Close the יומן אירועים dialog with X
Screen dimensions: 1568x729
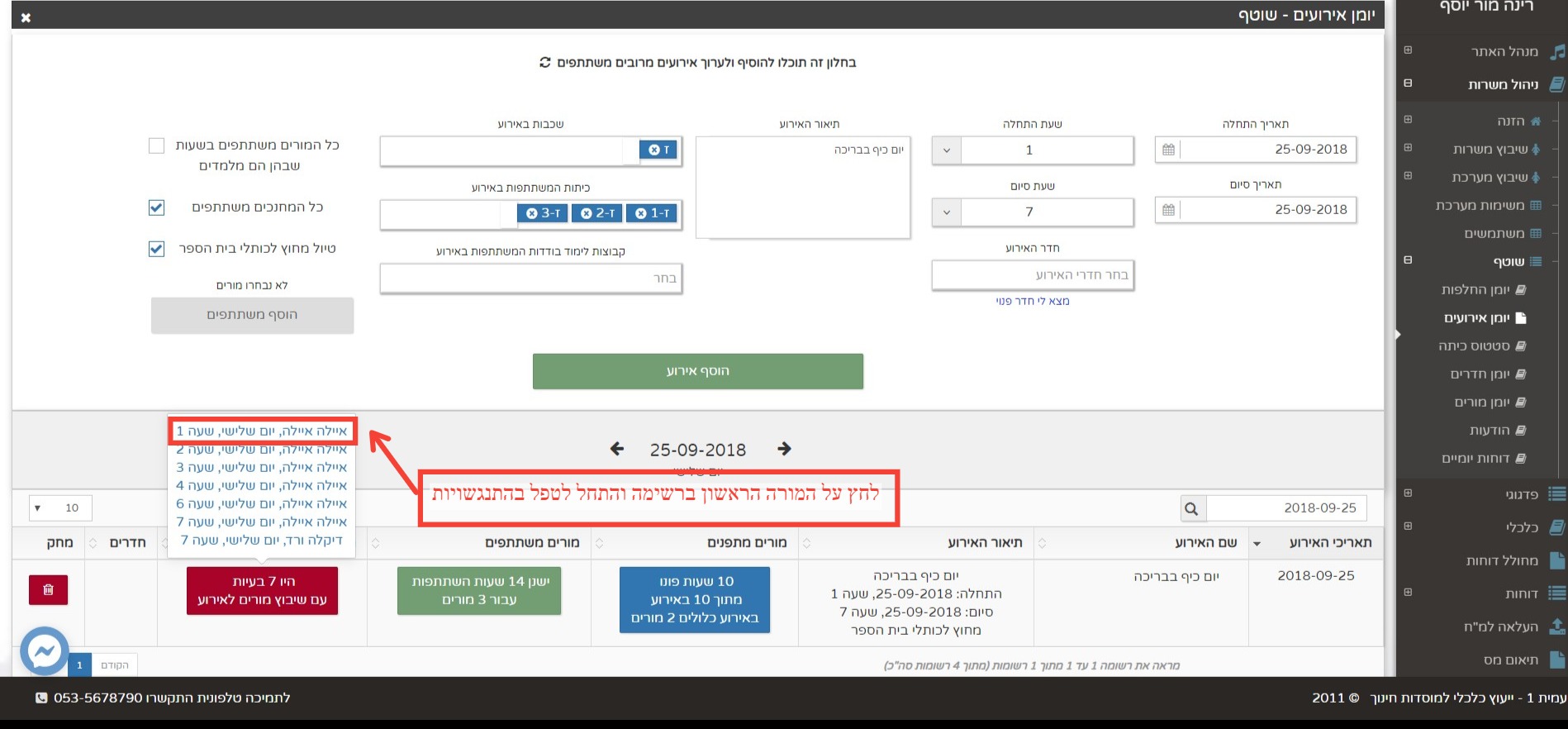pyautogui.click(x=26, y=17)
